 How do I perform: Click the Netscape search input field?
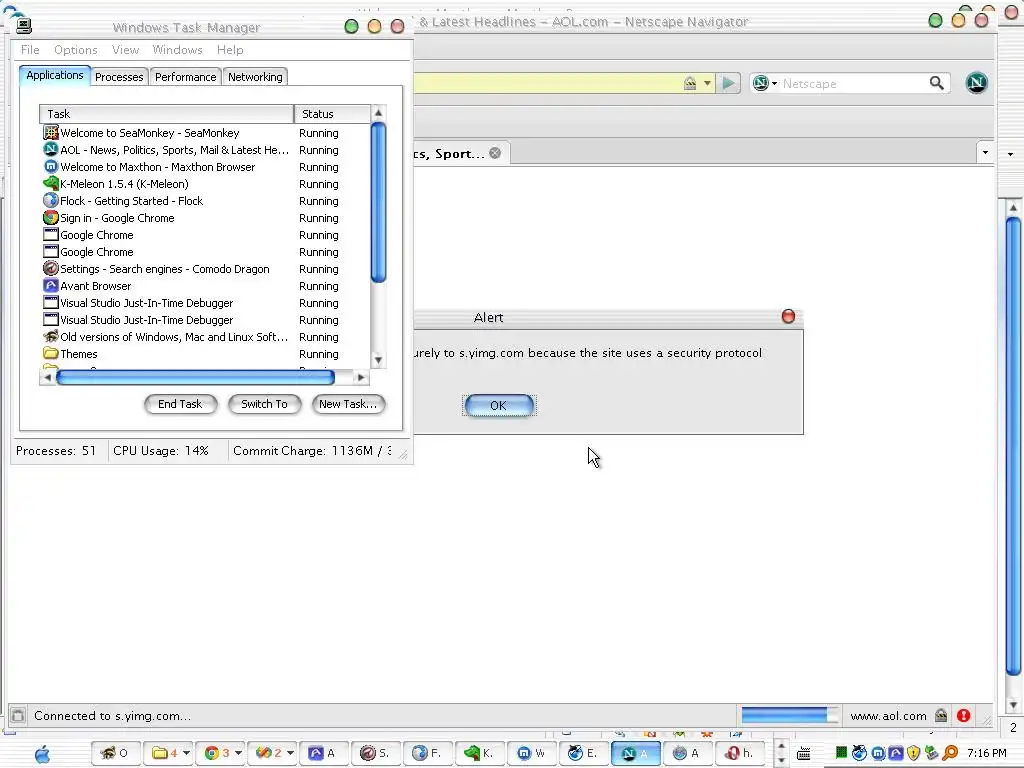tap(852, 84)
